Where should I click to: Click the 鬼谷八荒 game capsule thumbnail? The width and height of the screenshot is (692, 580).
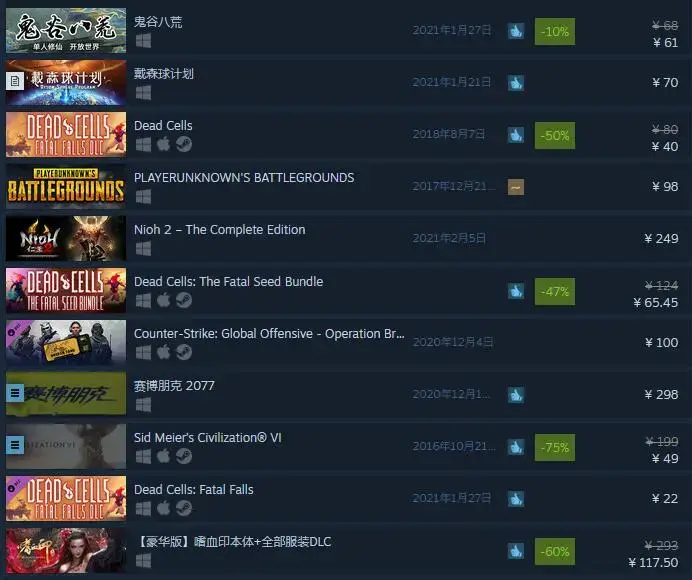pos(66,30)
